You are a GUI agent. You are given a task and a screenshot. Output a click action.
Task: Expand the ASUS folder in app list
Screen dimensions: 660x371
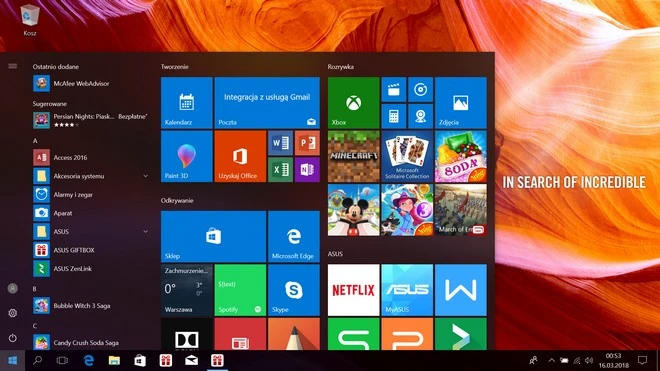coord(91,232)
